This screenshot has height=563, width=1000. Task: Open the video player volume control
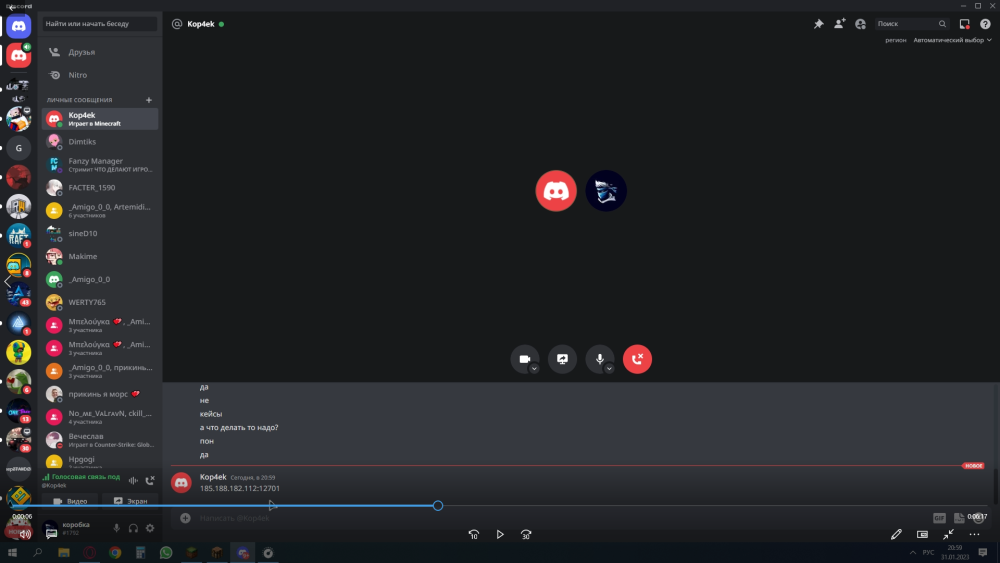pyautogui.click(x=24, y=534)
